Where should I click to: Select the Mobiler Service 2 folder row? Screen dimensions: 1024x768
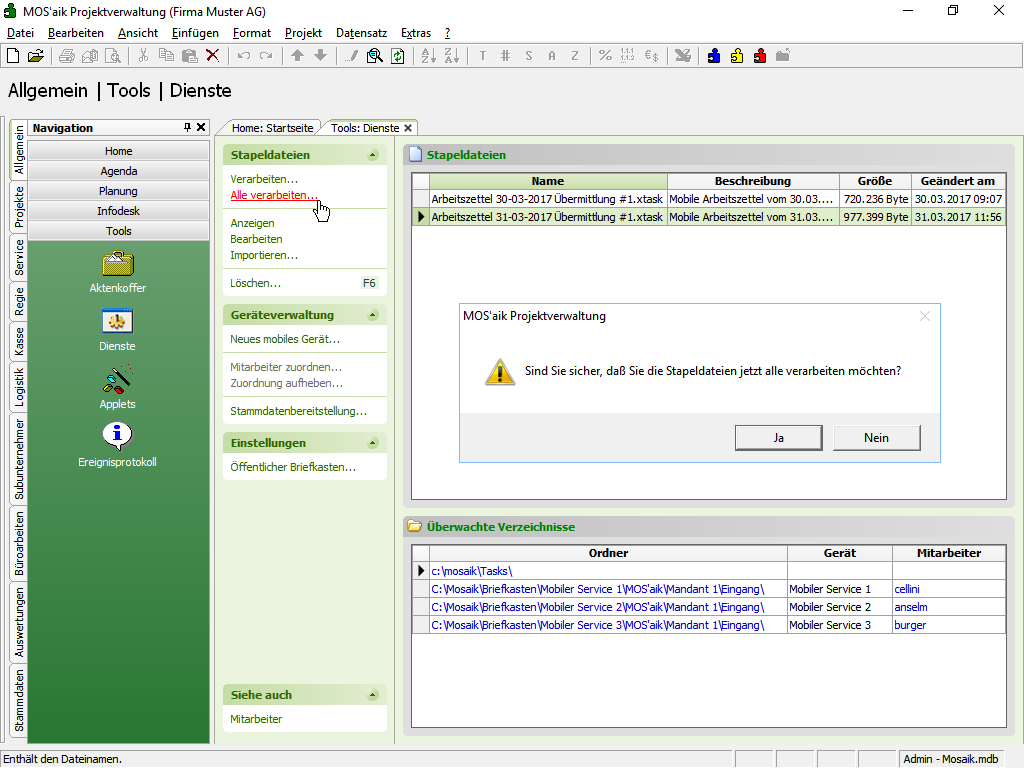point(597,607)
